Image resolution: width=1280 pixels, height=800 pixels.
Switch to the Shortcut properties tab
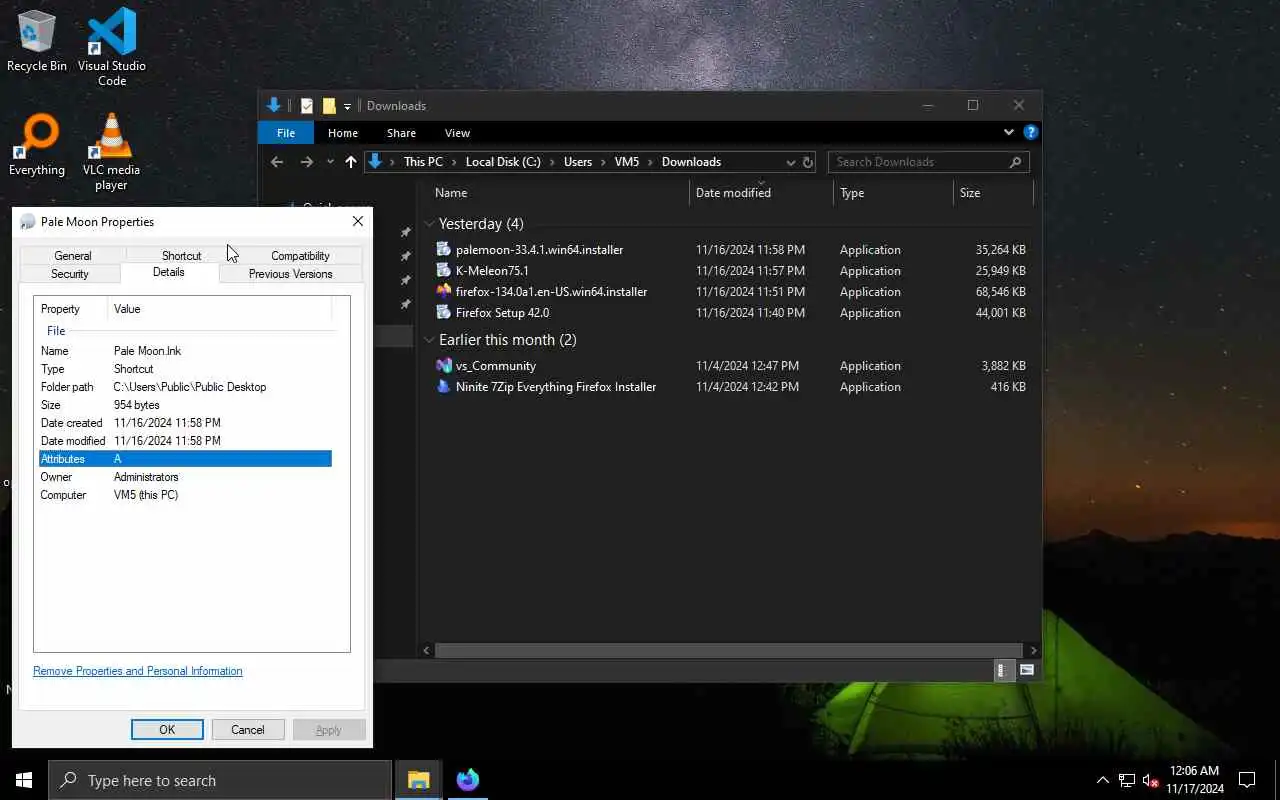pyautogui.click(x=181, y=256)
